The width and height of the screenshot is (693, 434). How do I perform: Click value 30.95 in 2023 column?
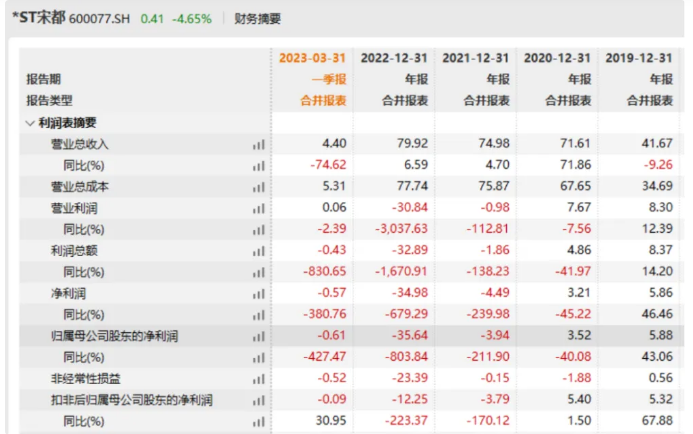[331, 421]
